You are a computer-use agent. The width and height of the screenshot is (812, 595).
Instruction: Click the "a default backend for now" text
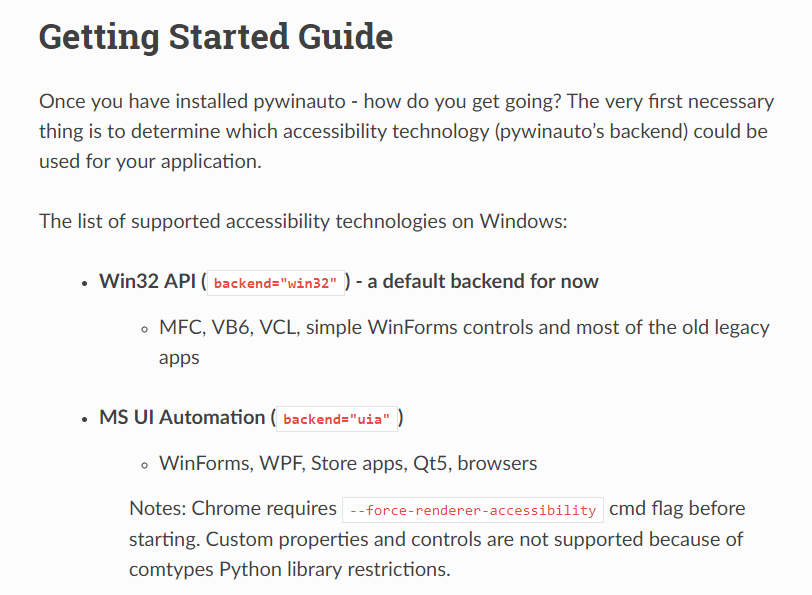tap(483, 281)
